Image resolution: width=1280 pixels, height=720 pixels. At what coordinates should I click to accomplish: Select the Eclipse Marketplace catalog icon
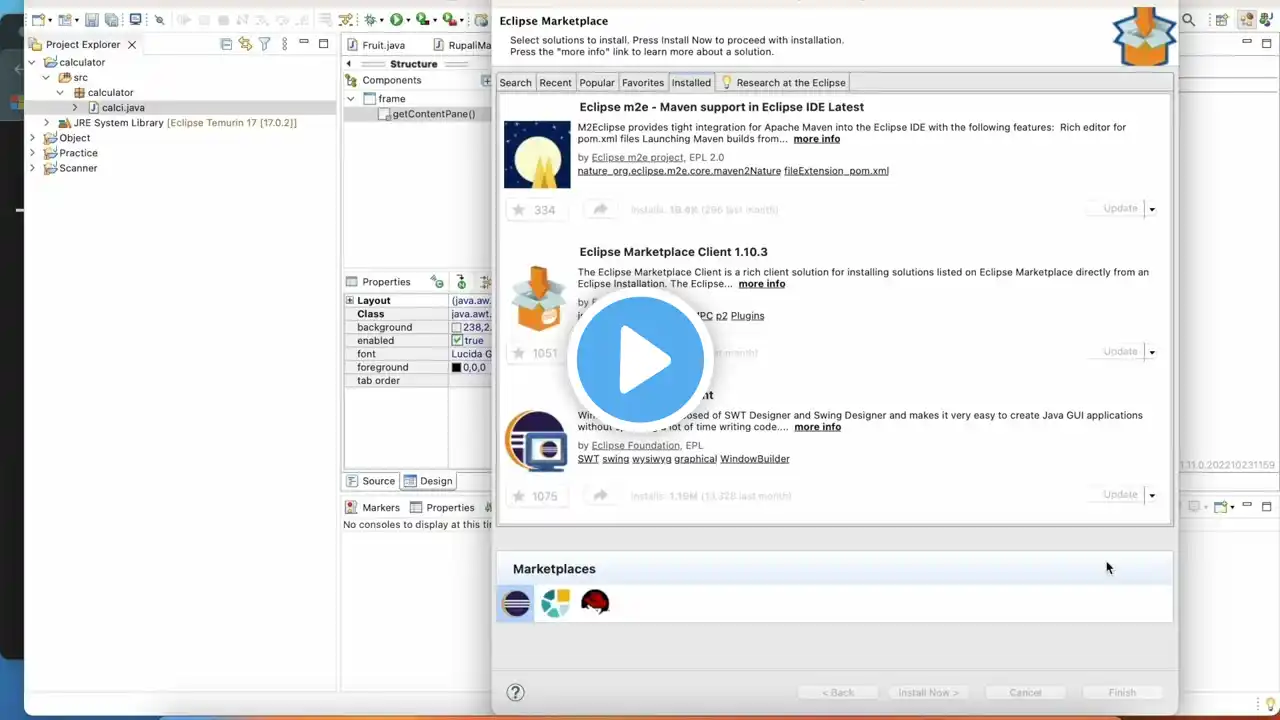pyautogui.click(x=516, y=603)
